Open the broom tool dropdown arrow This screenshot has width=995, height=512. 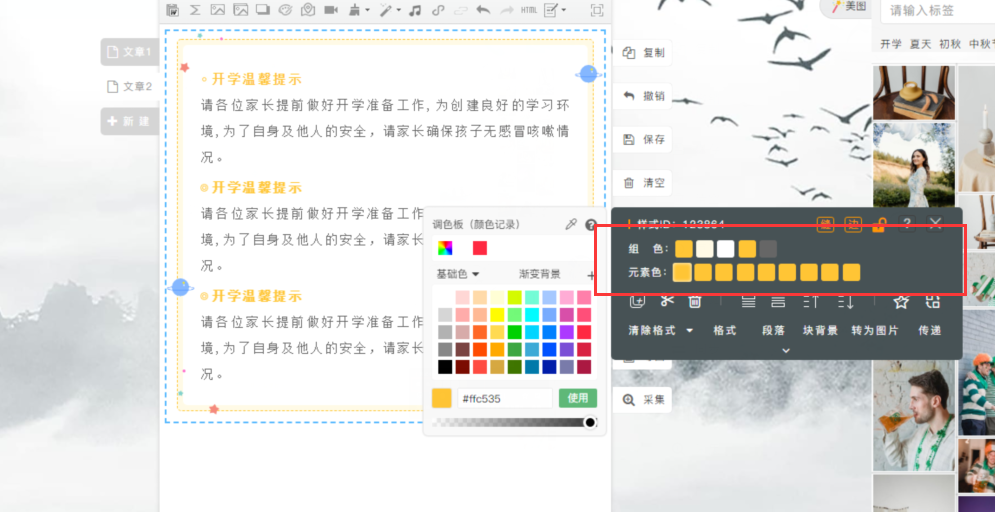pyautogui.click(x=367, y=10)
